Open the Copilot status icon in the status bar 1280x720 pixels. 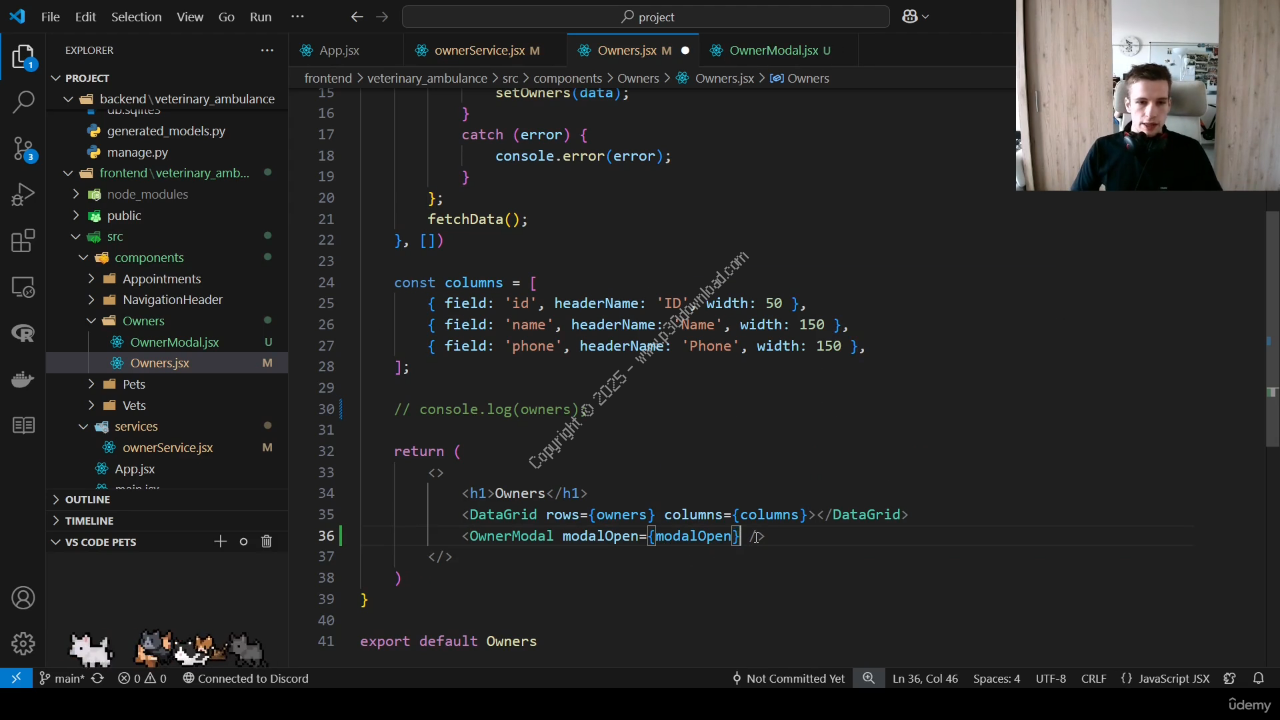[1230, 678]
